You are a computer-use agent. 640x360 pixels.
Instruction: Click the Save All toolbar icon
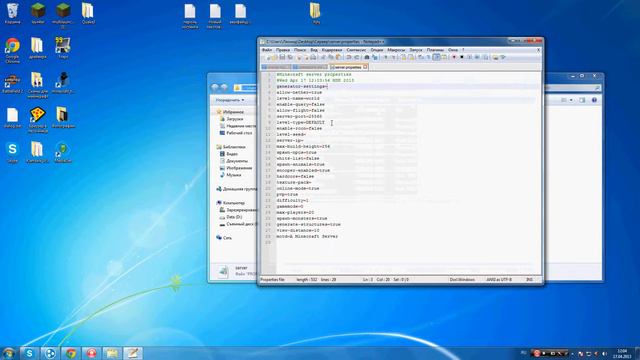point(290,57)
